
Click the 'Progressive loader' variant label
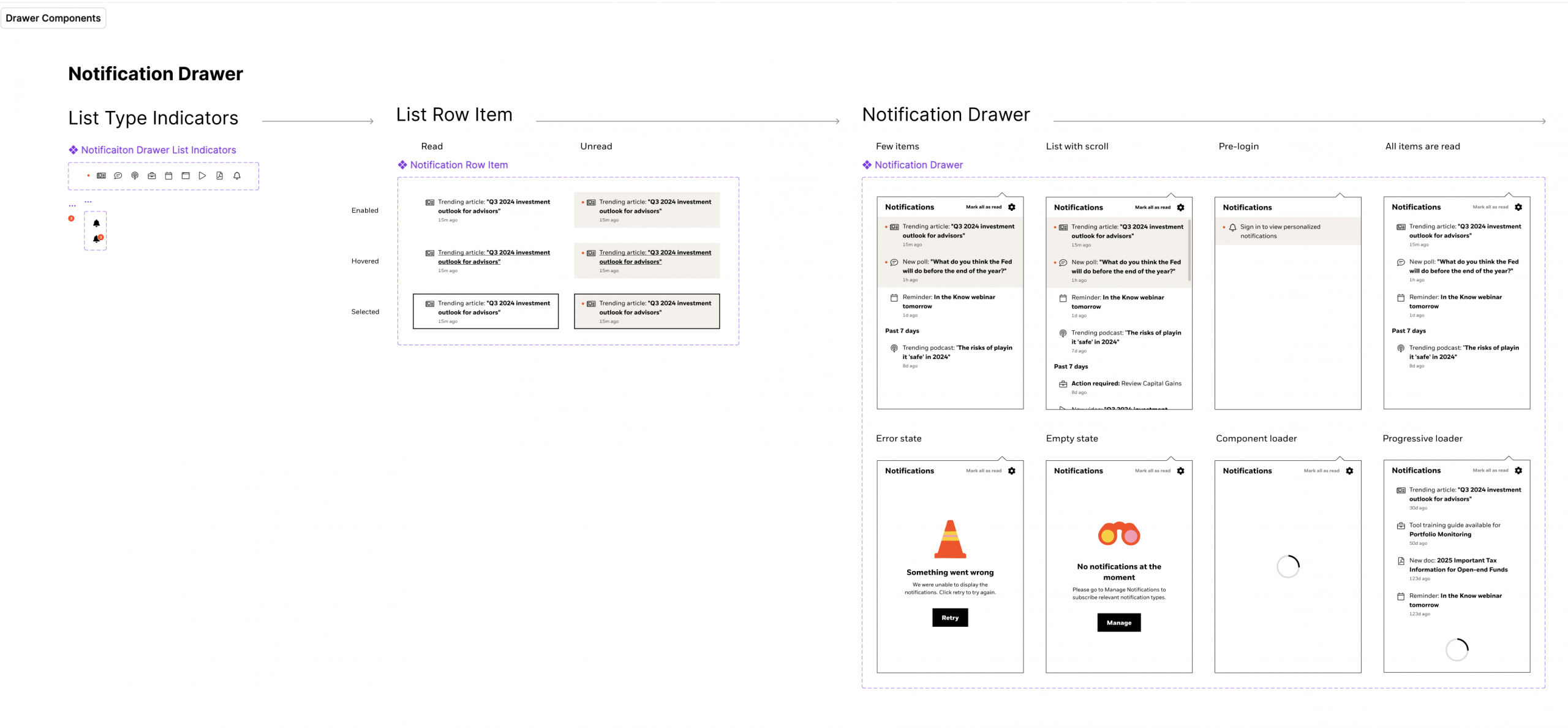point(1422,439)
